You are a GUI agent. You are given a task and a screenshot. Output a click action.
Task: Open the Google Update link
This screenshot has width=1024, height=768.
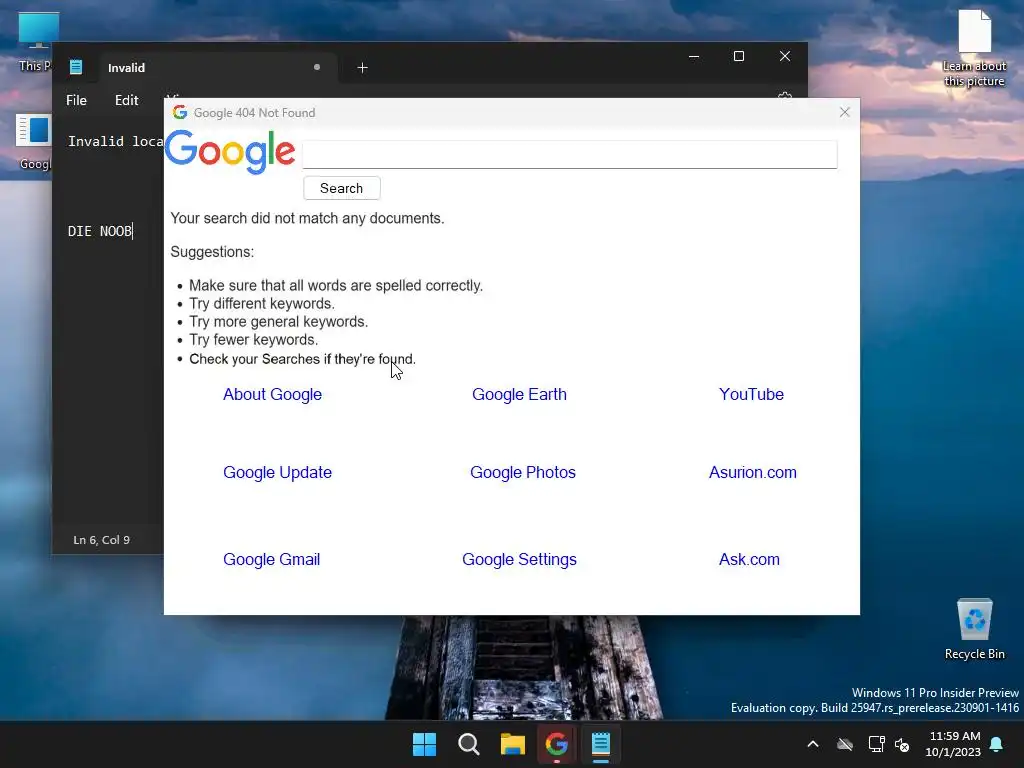tap(278, 472)
